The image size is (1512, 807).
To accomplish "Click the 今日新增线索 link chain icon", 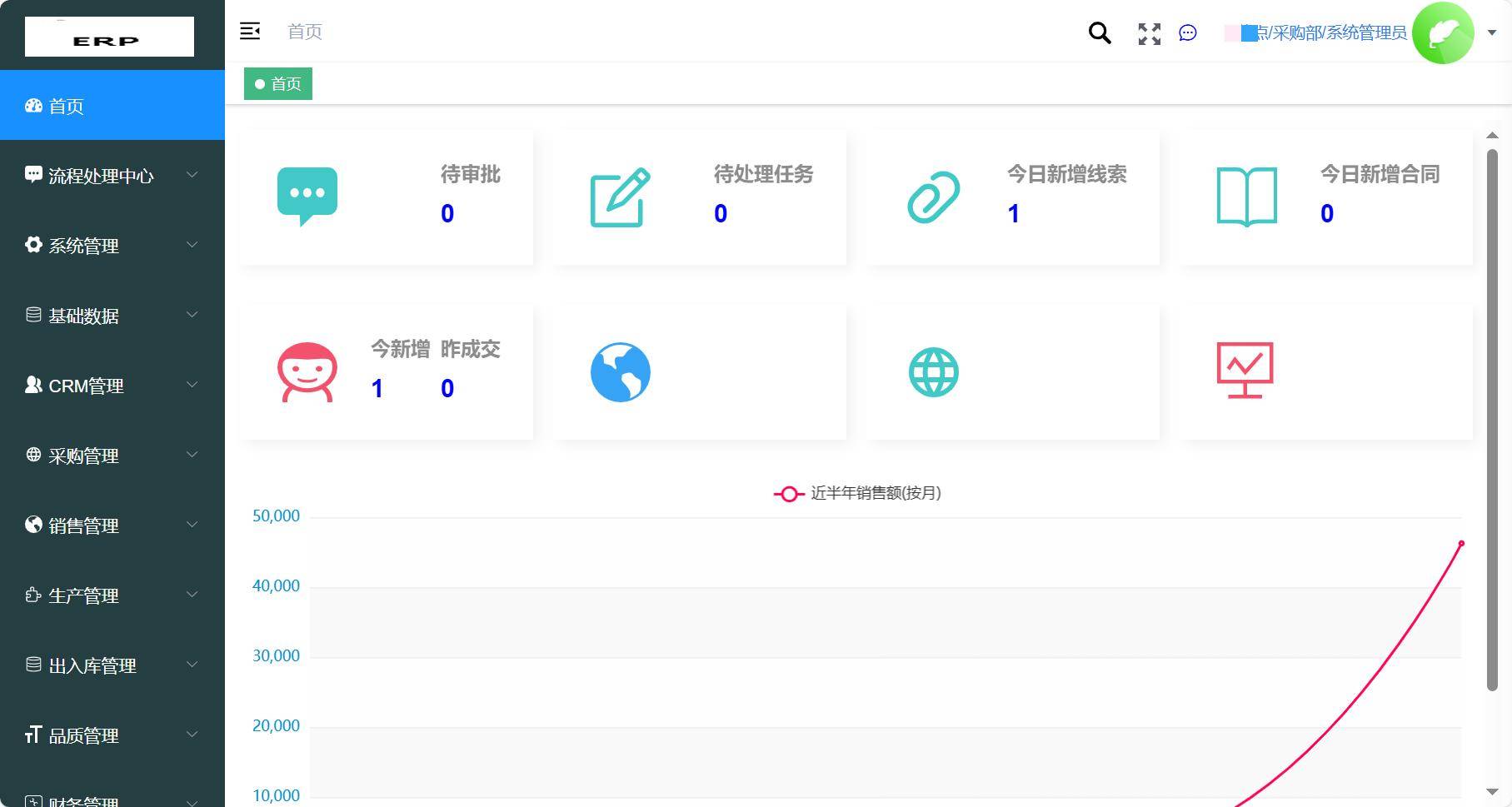I will tap(934, 197).
